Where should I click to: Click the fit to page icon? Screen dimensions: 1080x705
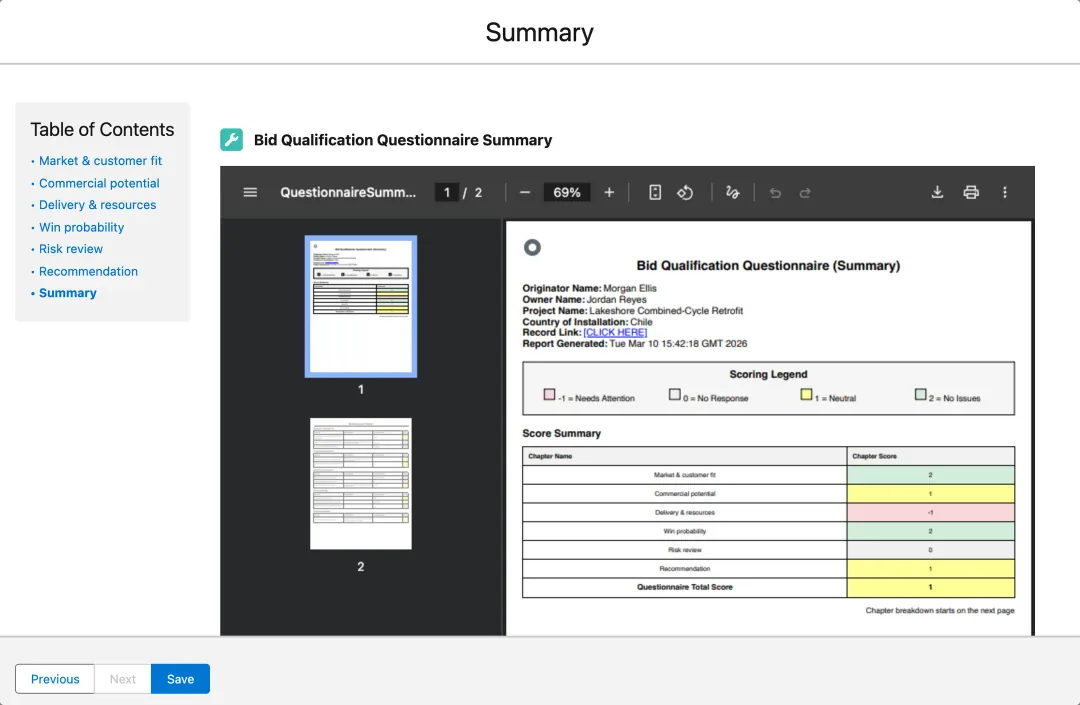pos(655,192)
